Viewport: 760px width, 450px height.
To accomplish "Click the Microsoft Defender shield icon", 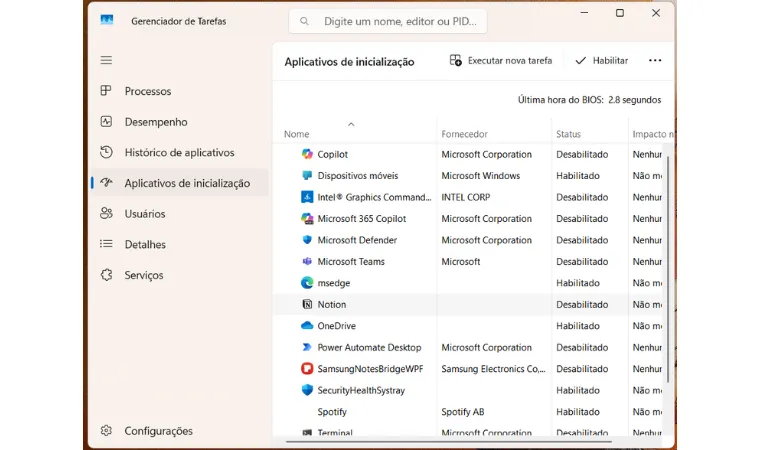I will [307, 240].
